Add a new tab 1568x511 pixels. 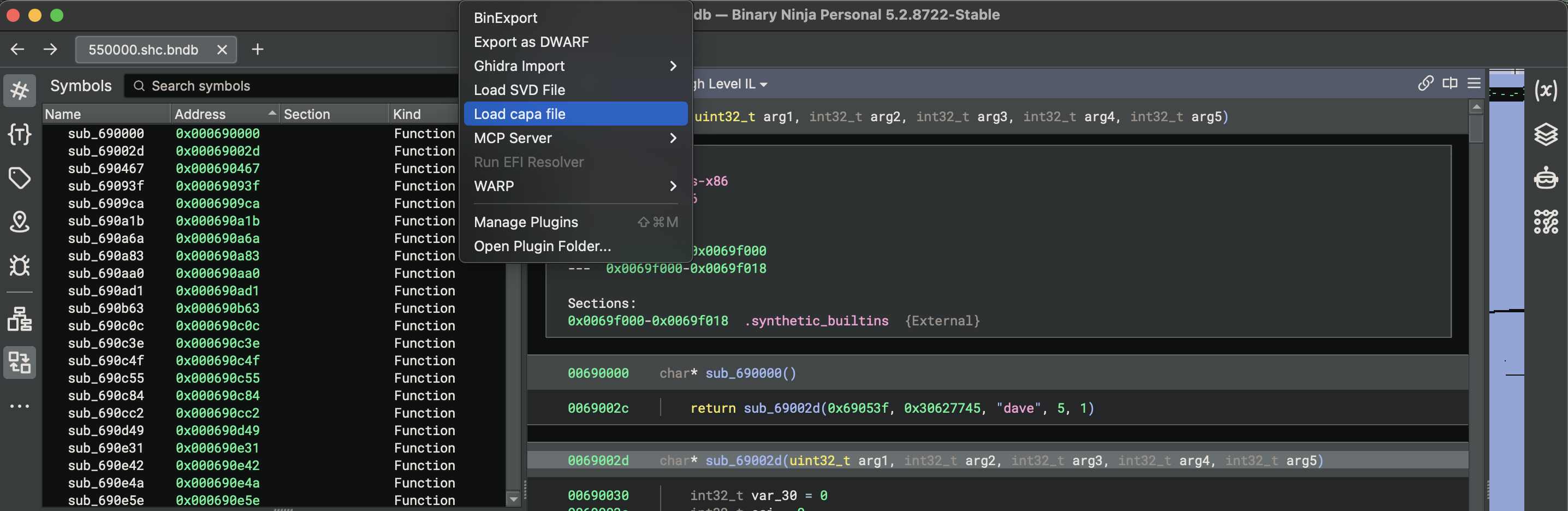(258, 49)
